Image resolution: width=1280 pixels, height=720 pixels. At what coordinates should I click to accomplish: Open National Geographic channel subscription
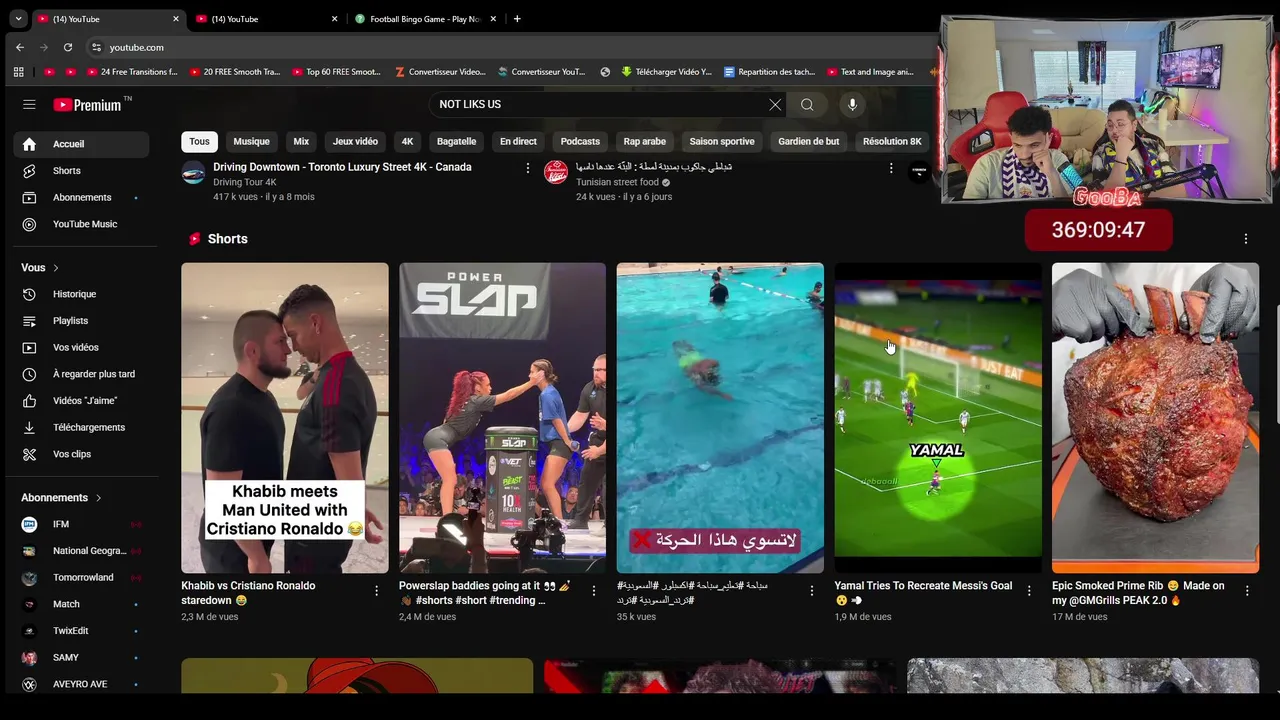(x=82, y=551)
